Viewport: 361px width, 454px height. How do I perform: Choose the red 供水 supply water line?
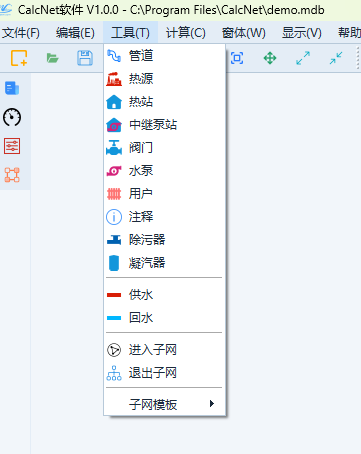point(114,295)
